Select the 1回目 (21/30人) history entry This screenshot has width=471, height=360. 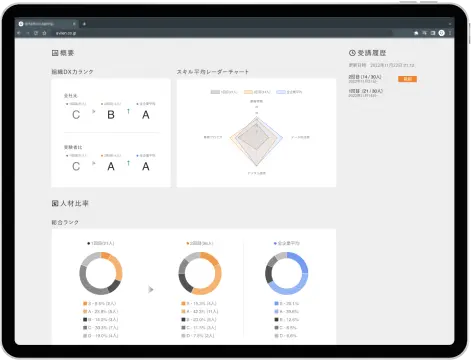366,93
